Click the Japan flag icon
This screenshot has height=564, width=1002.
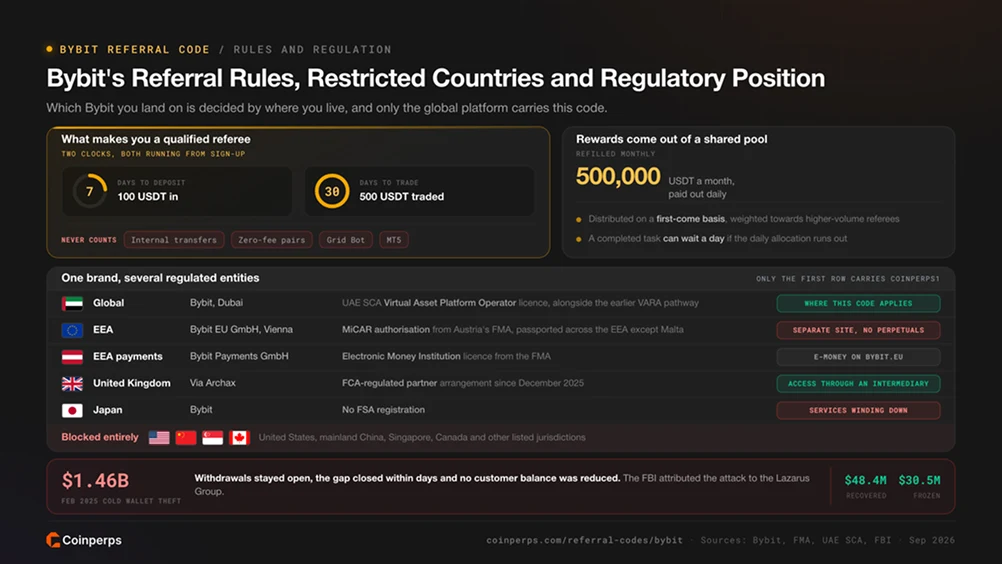pos(72,411)
